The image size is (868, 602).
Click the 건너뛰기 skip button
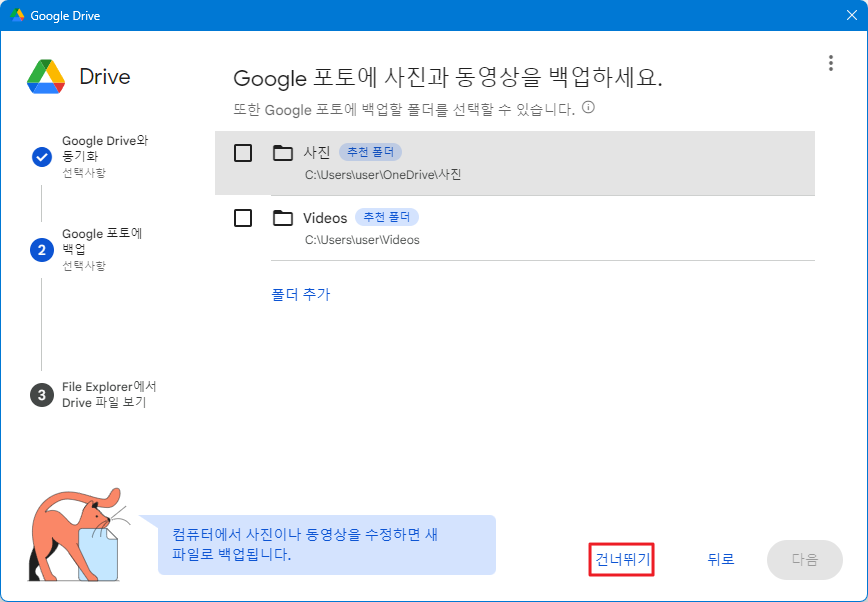pyautogui.click(x=622, y=560)
